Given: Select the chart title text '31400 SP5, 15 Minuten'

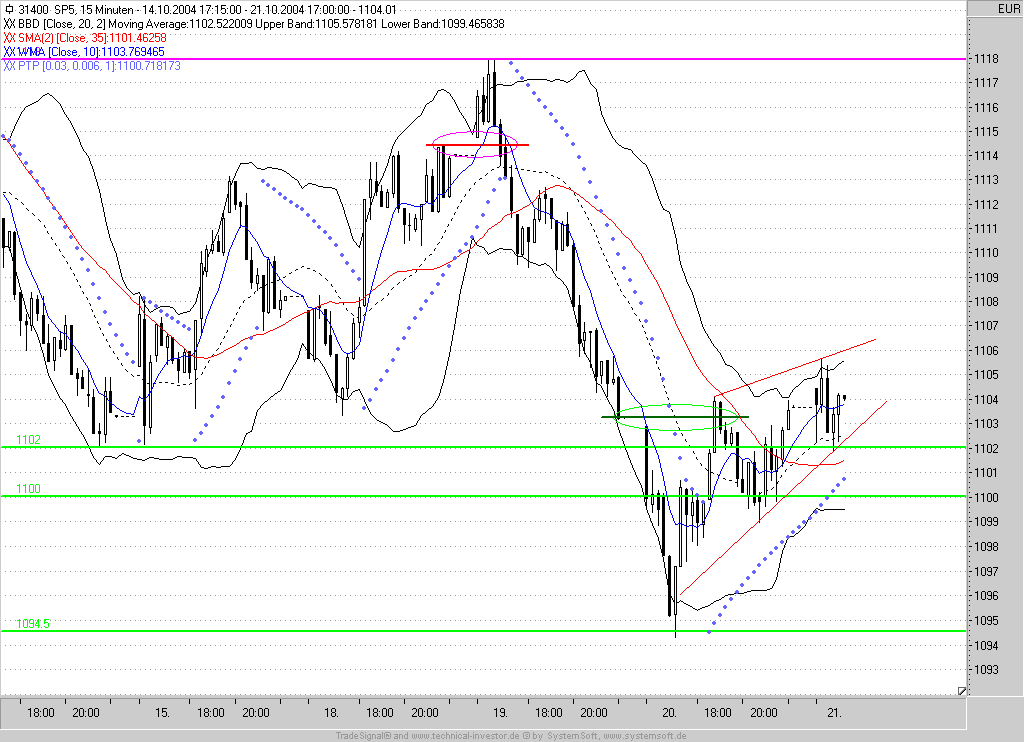Looking at the screenshot, I should [76, 10].
